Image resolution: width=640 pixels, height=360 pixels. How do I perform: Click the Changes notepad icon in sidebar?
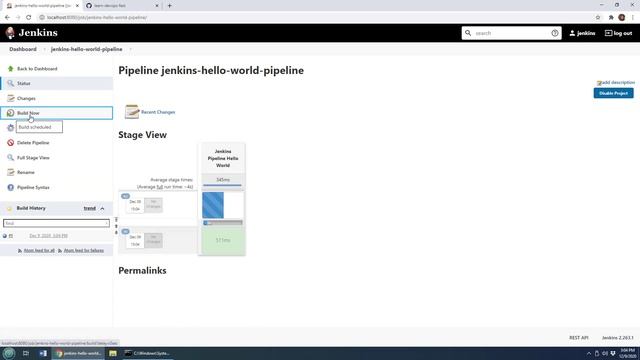11,98
